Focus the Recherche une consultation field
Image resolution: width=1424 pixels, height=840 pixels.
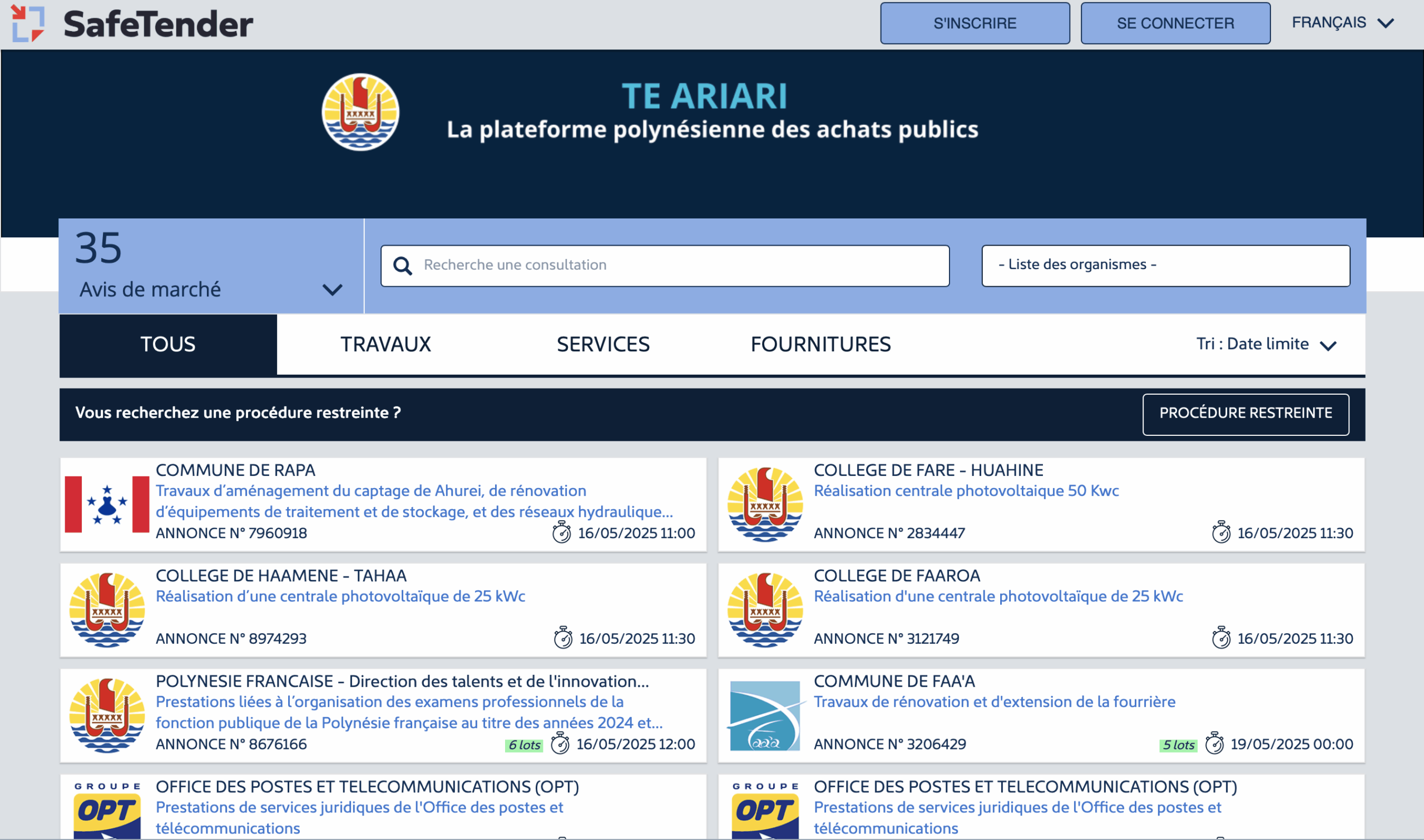tap(665, 266)
